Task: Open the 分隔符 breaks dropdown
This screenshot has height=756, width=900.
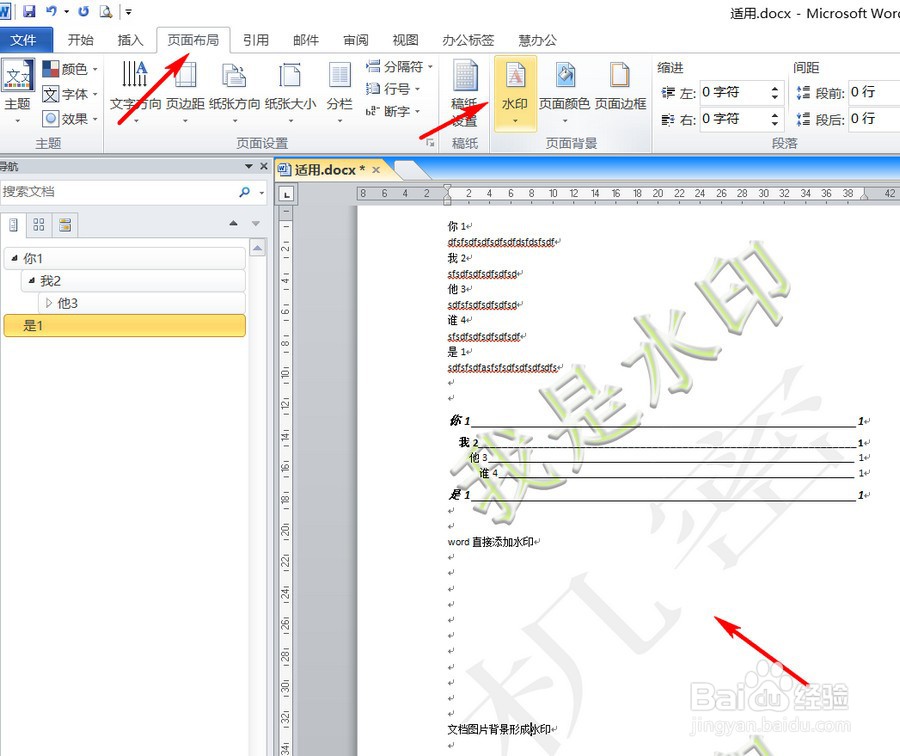Action: (x=399, y=67)
